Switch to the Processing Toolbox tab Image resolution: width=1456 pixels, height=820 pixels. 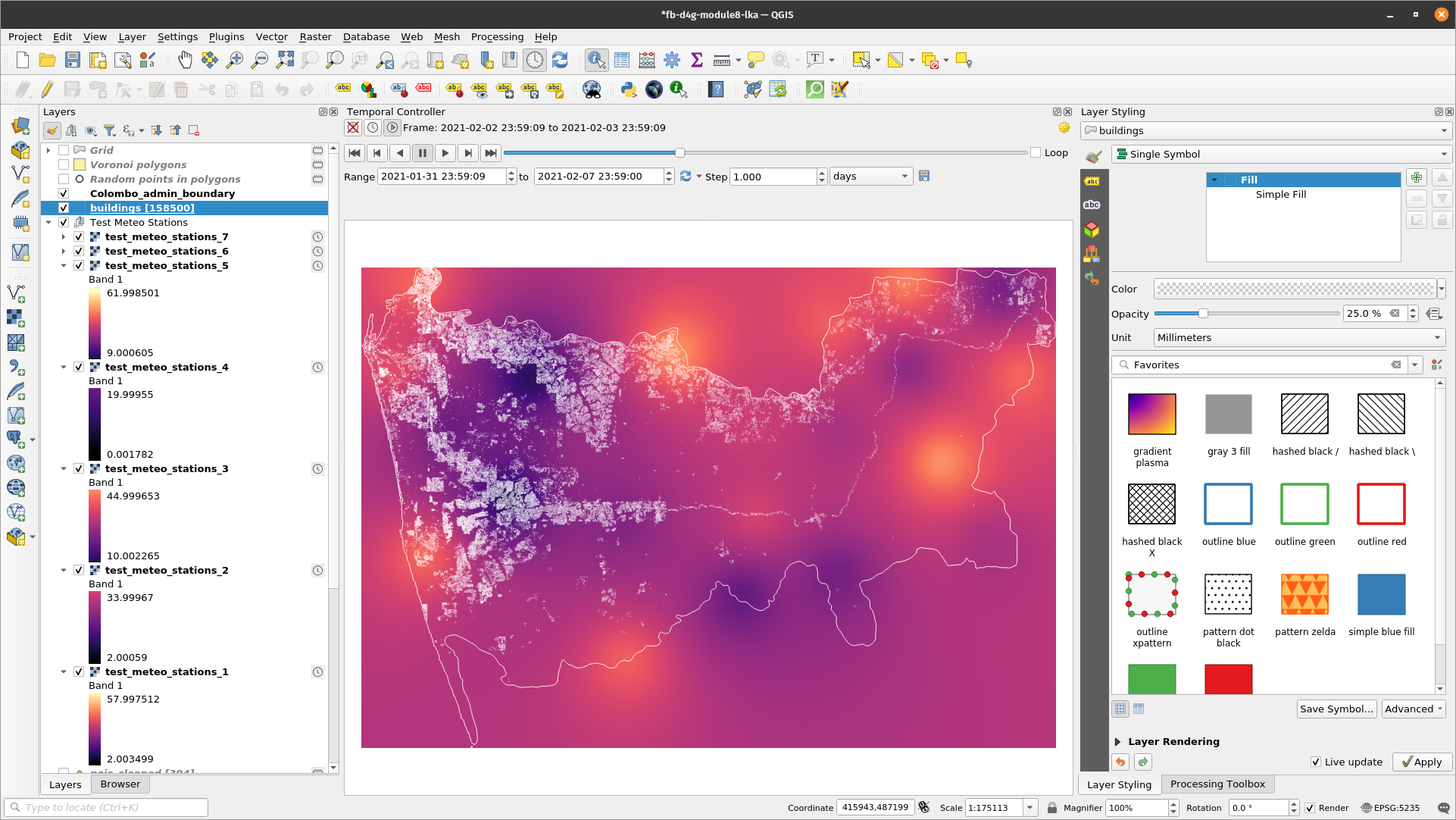tap(1217, 784)
